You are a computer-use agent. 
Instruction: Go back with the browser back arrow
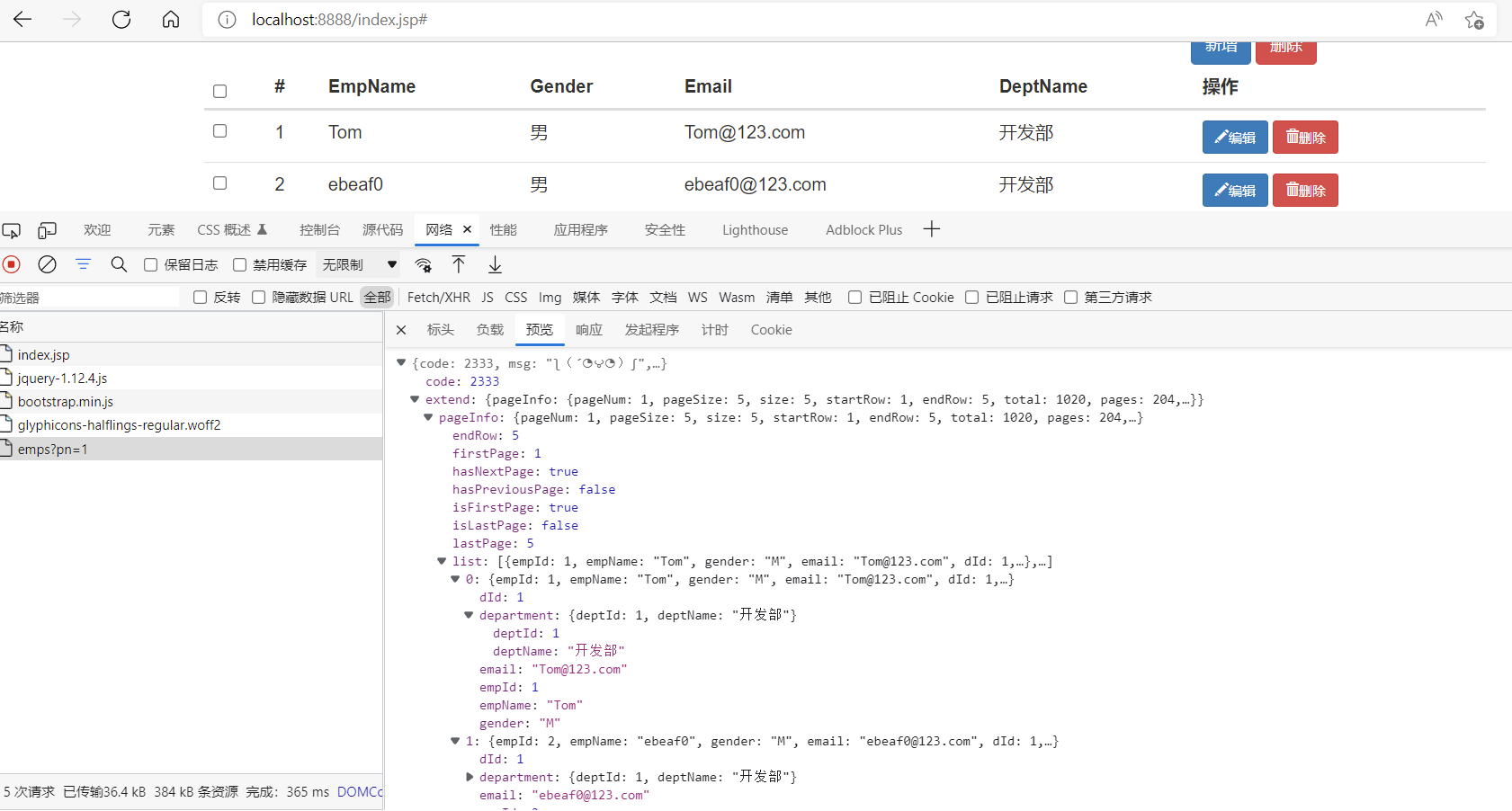coord(22,19)
